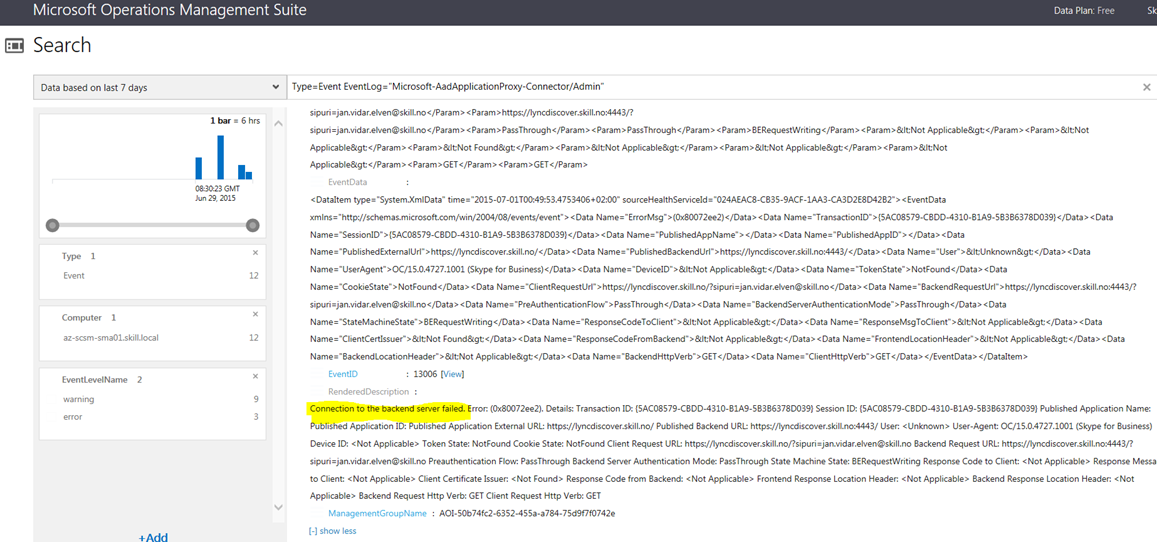
Task: Open the View link next to EventID 13006
Action: coord(452,374)
